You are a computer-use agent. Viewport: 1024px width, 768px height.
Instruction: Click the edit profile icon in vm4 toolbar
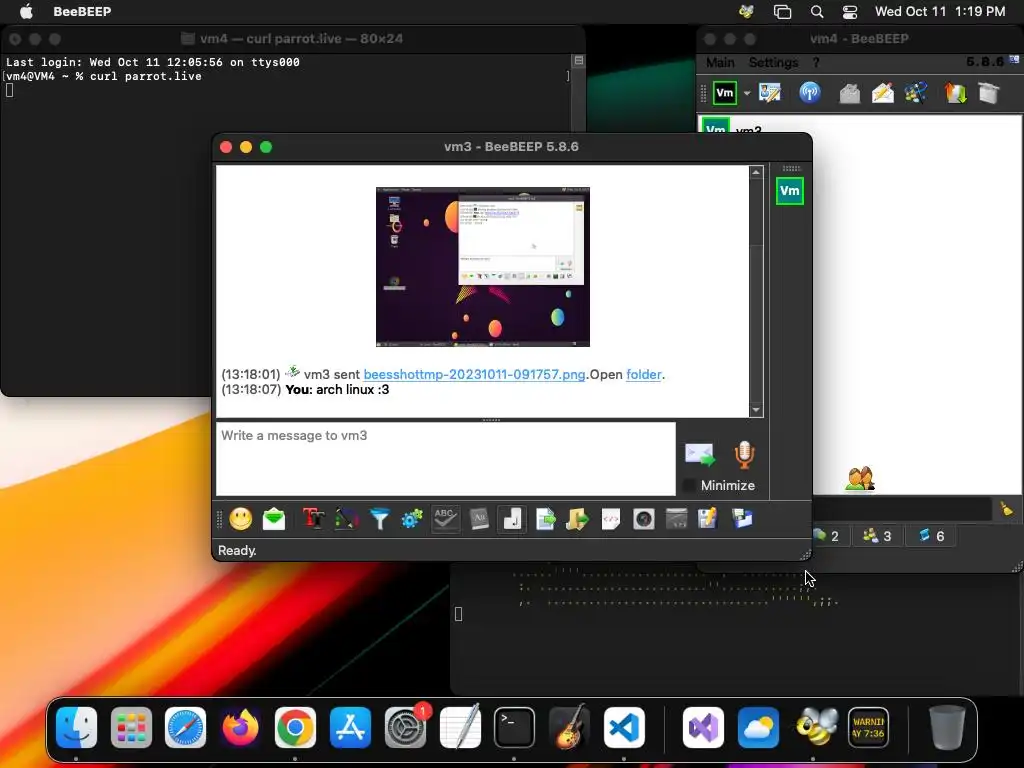[770, 93]
